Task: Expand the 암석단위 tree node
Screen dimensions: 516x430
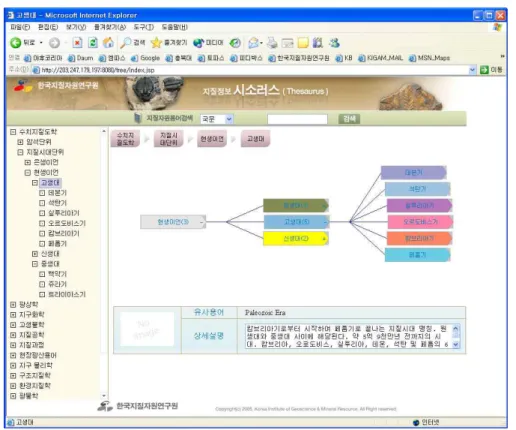Action: [x=20, y=142]
